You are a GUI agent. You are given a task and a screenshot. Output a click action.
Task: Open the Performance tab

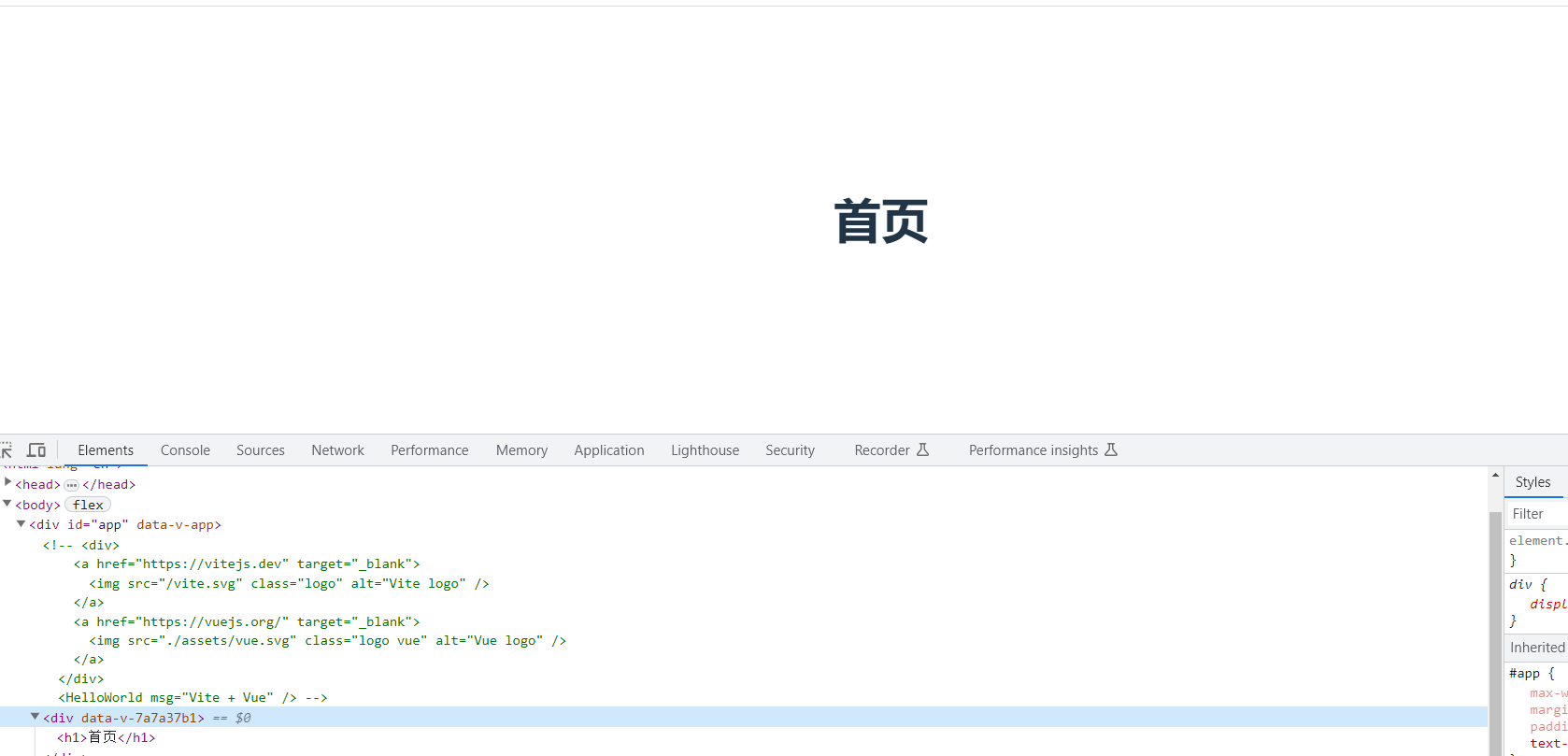(430, 450)
